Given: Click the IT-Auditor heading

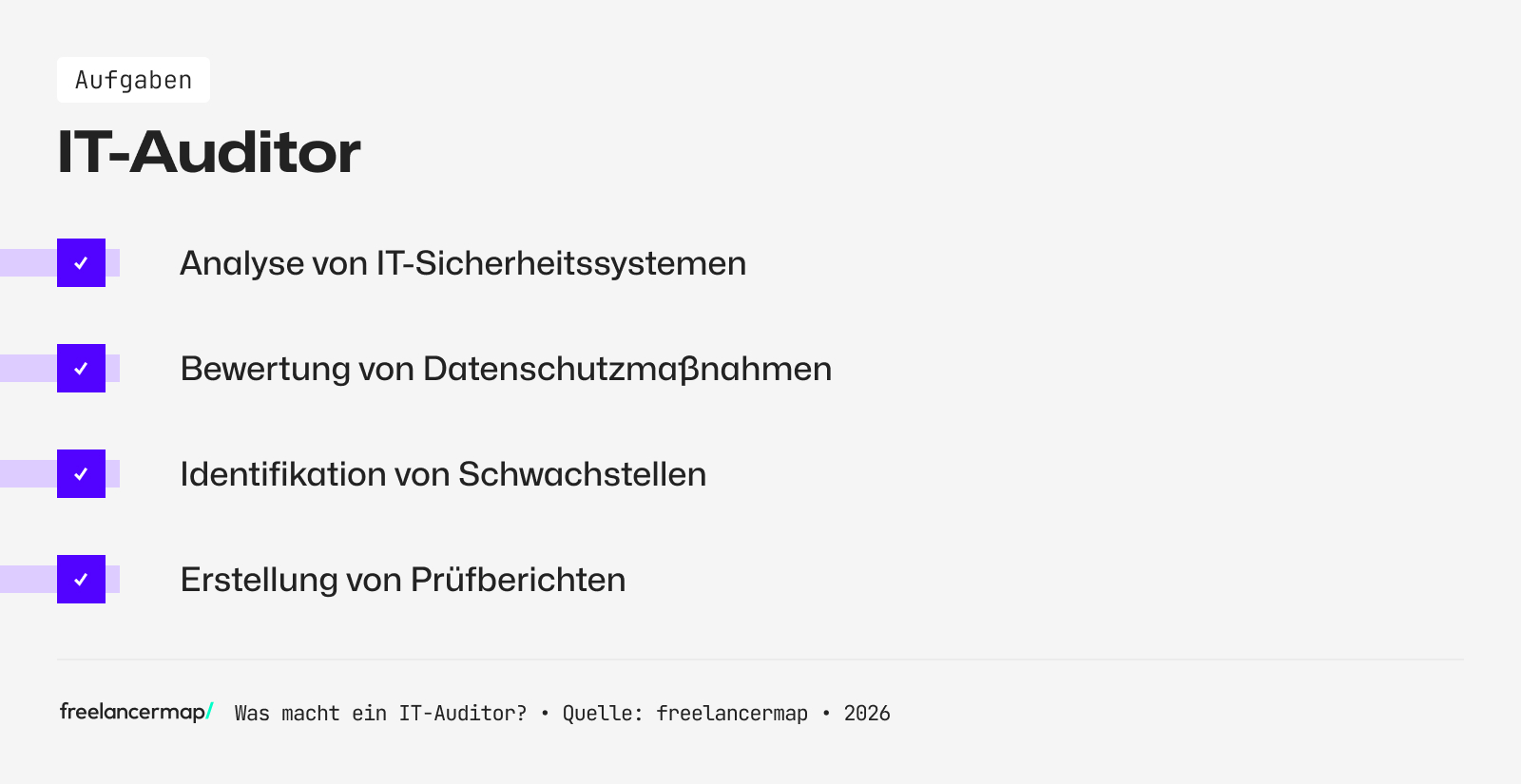Looking at the screenshot, I should [x=209, y=152].
